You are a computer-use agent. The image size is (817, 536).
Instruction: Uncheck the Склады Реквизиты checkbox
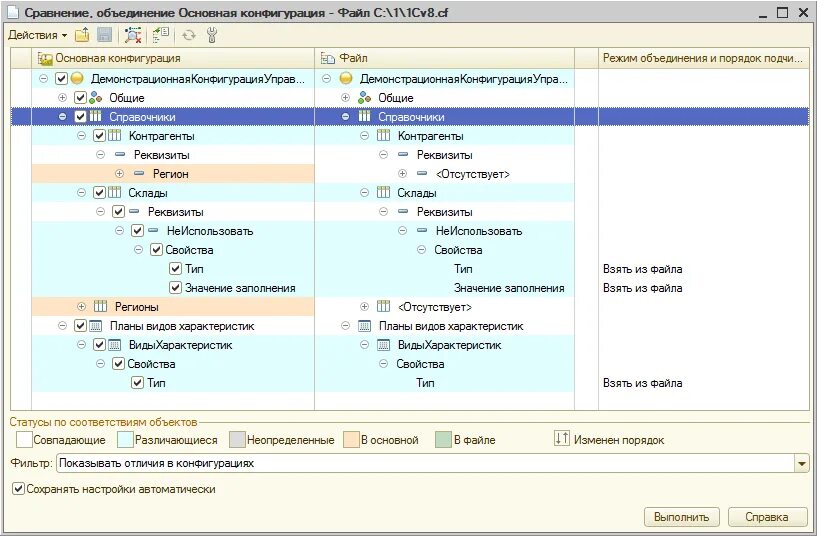coord(118,212)
